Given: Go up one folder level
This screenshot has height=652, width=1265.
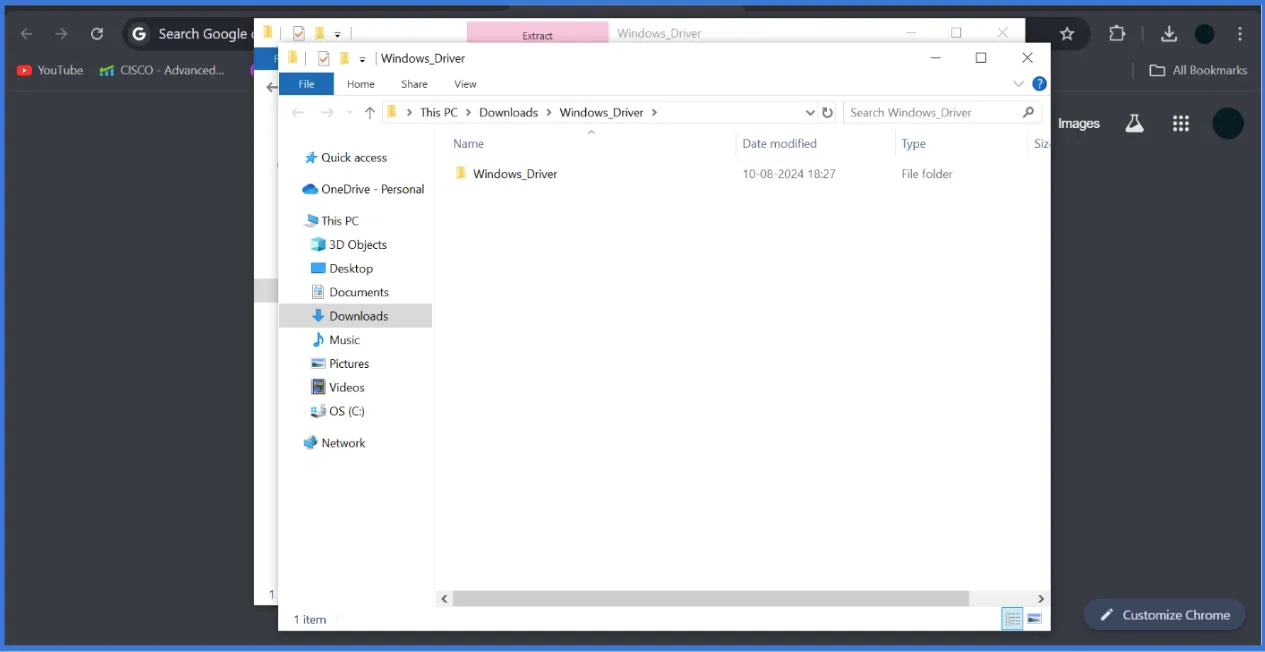Looking at the screenshot, I should pos(369,112).
